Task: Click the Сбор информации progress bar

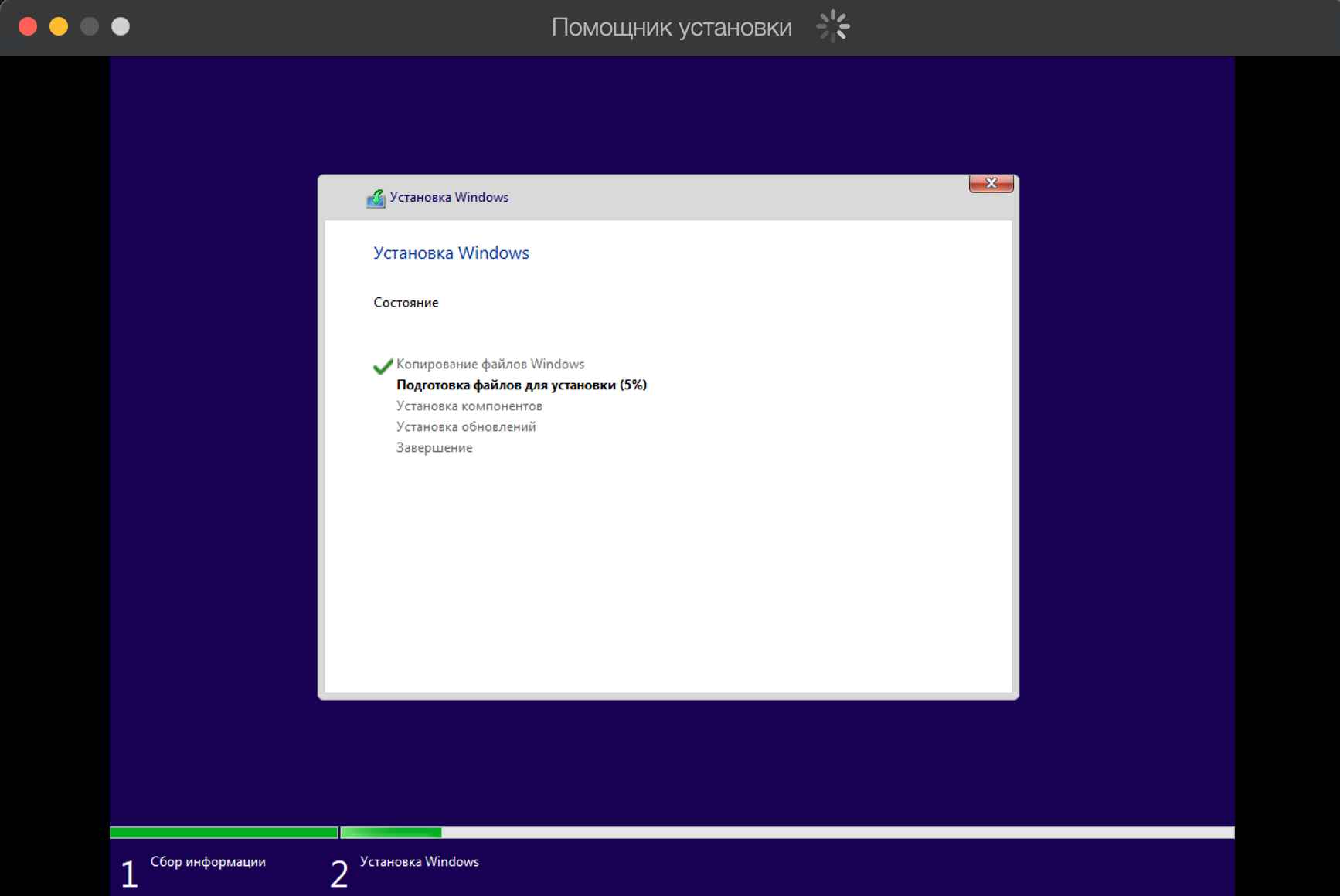Action: [x=224, y=833]
